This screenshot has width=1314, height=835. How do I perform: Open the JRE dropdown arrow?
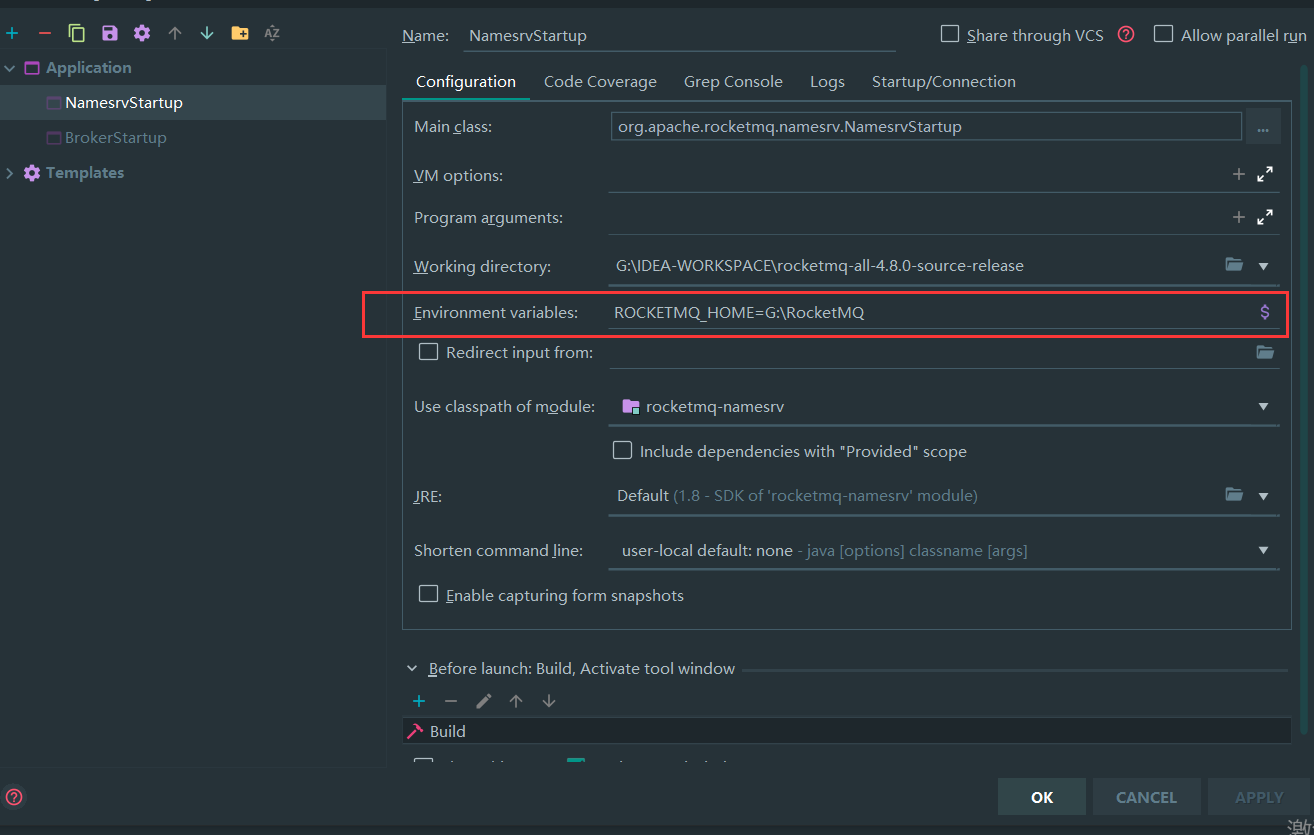(x=1264, y=496)
